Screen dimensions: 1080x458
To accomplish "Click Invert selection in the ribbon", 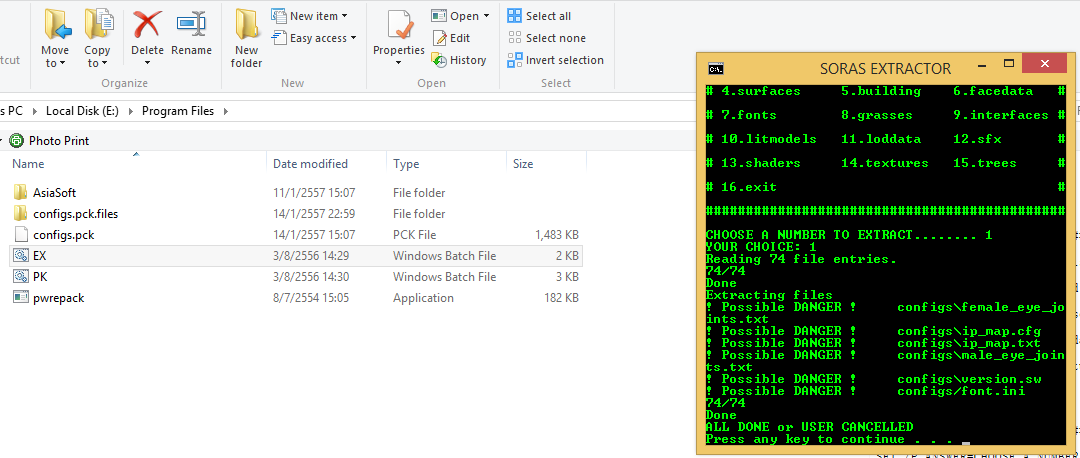I will tap(556, 60).
